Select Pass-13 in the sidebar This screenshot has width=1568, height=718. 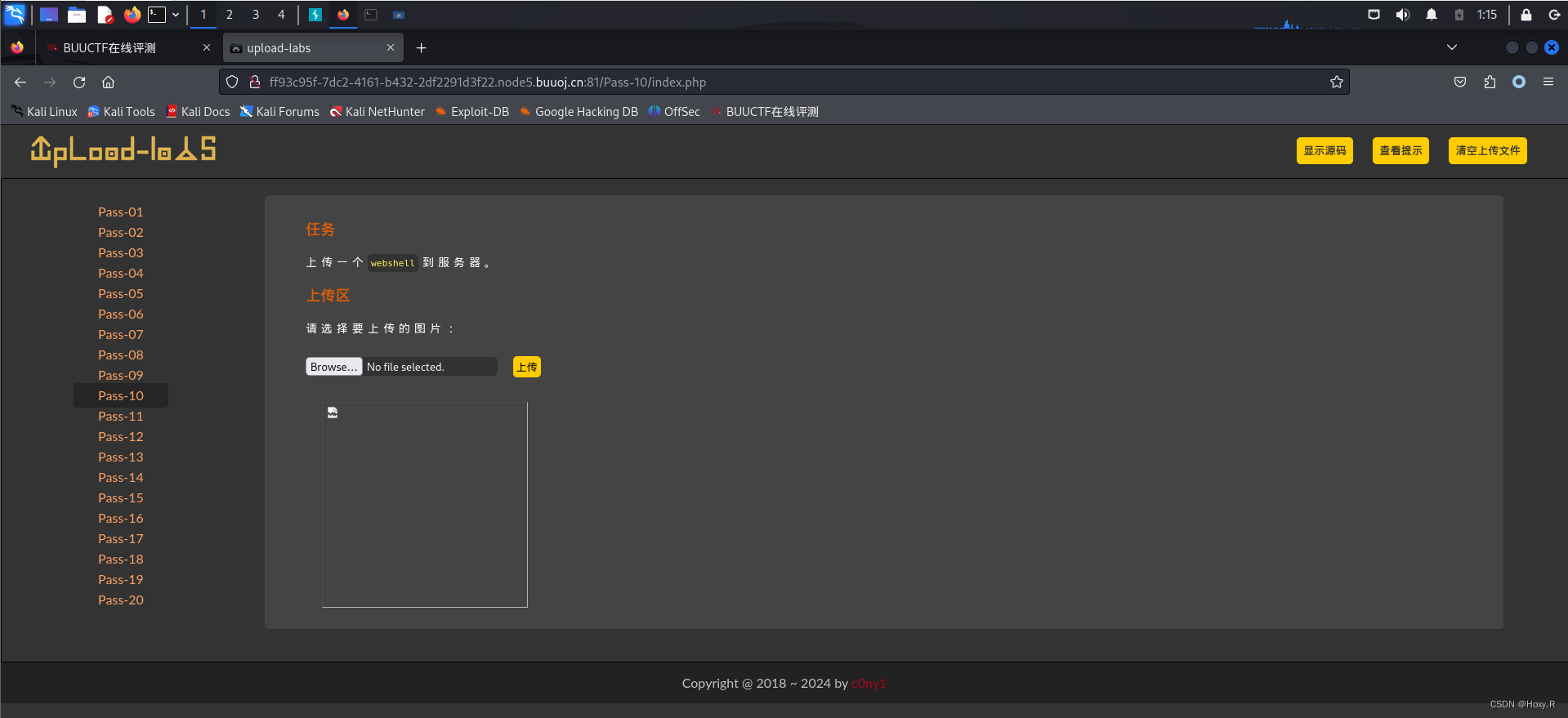[x=121, y=457]
